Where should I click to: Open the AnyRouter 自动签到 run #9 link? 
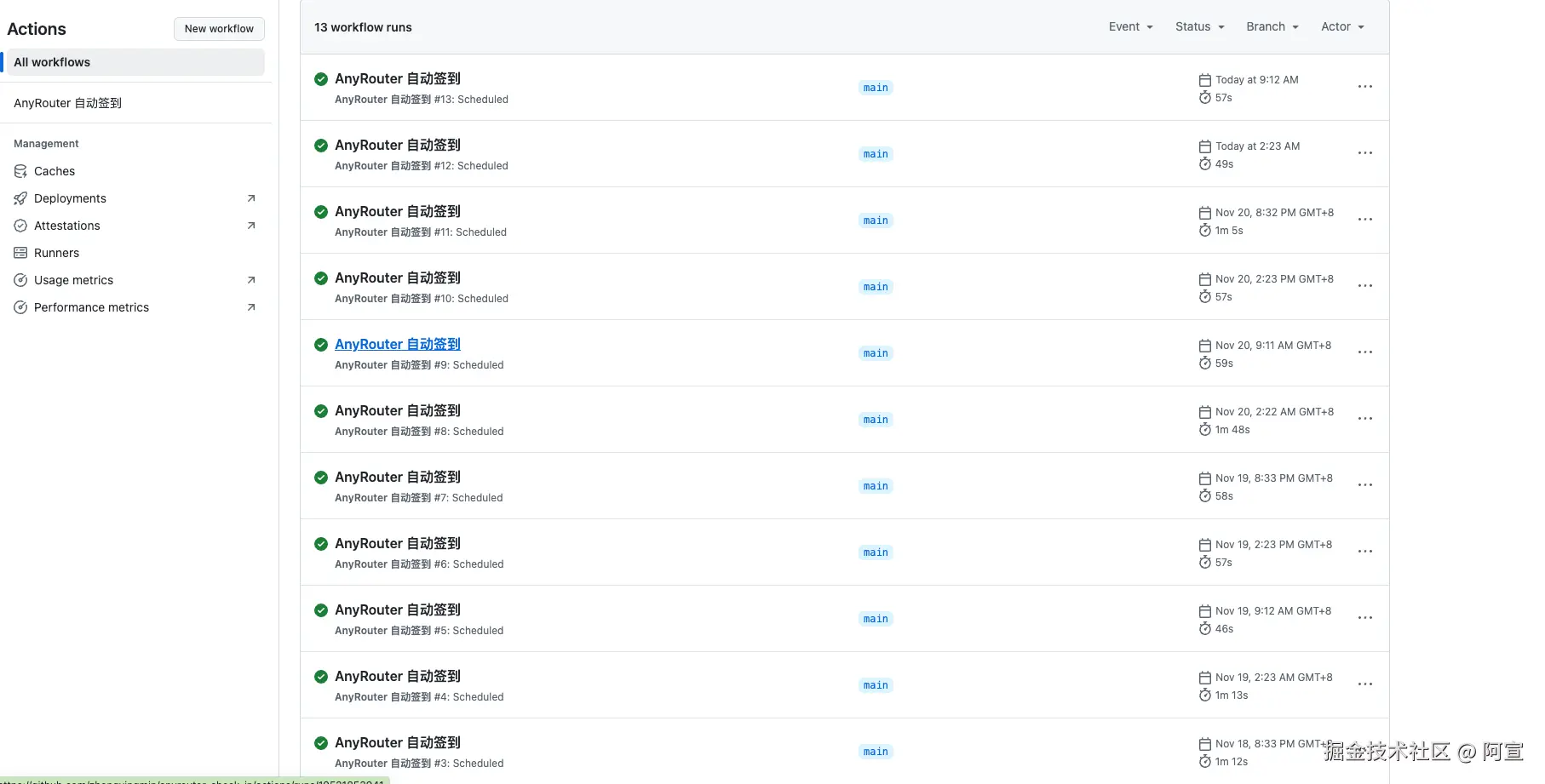point(398,344)
